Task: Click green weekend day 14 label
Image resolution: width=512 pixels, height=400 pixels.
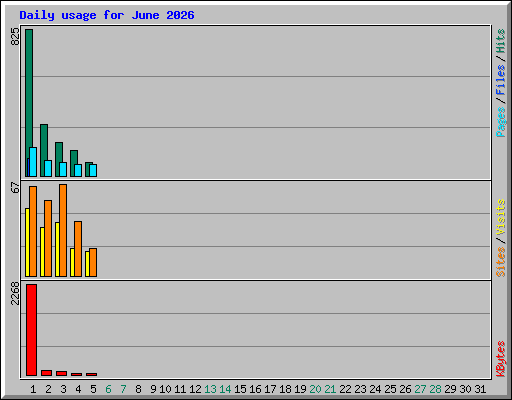Action: [x=225, y=389]
